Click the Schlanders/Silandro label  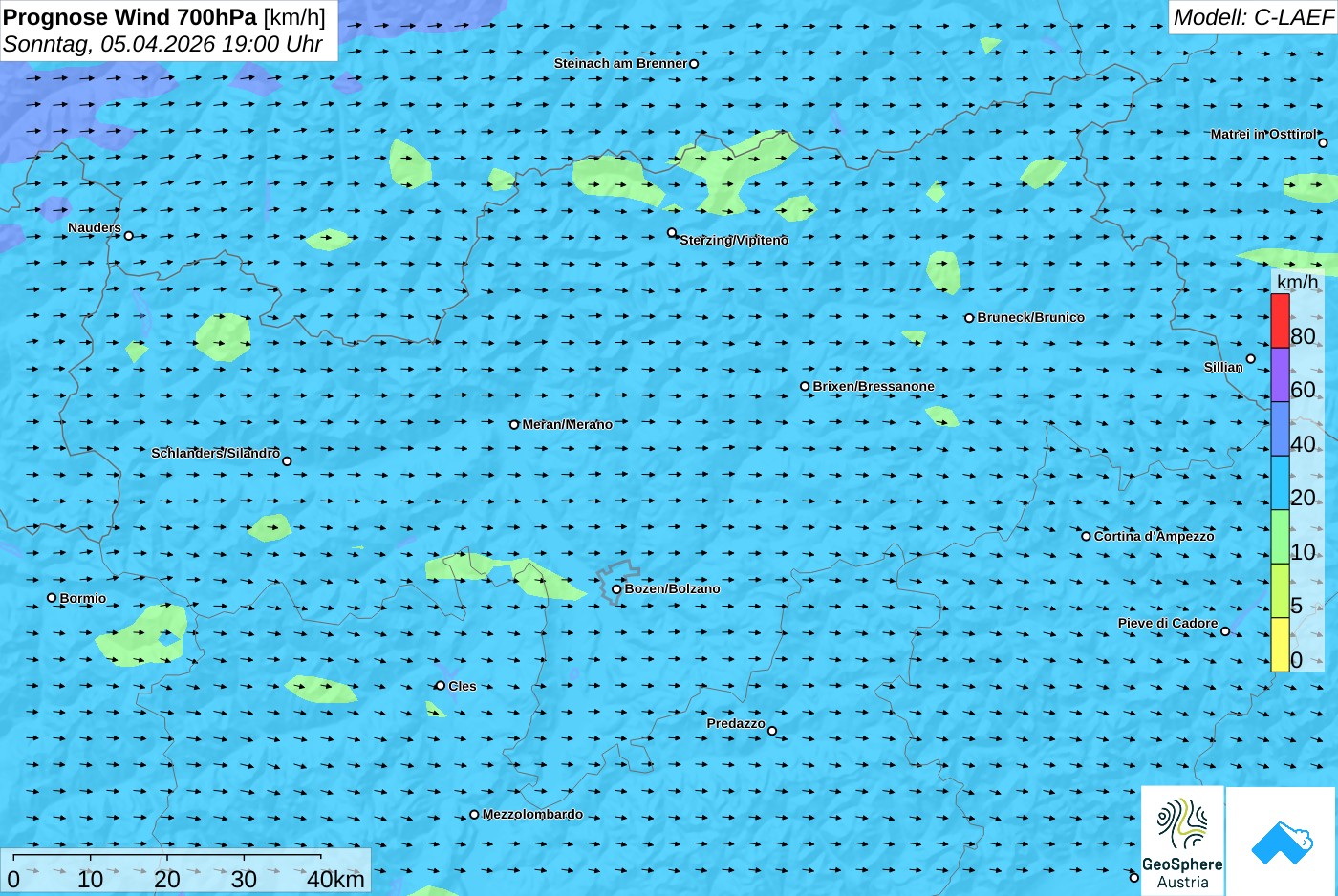pyautogui.click(x=215, y=453)
